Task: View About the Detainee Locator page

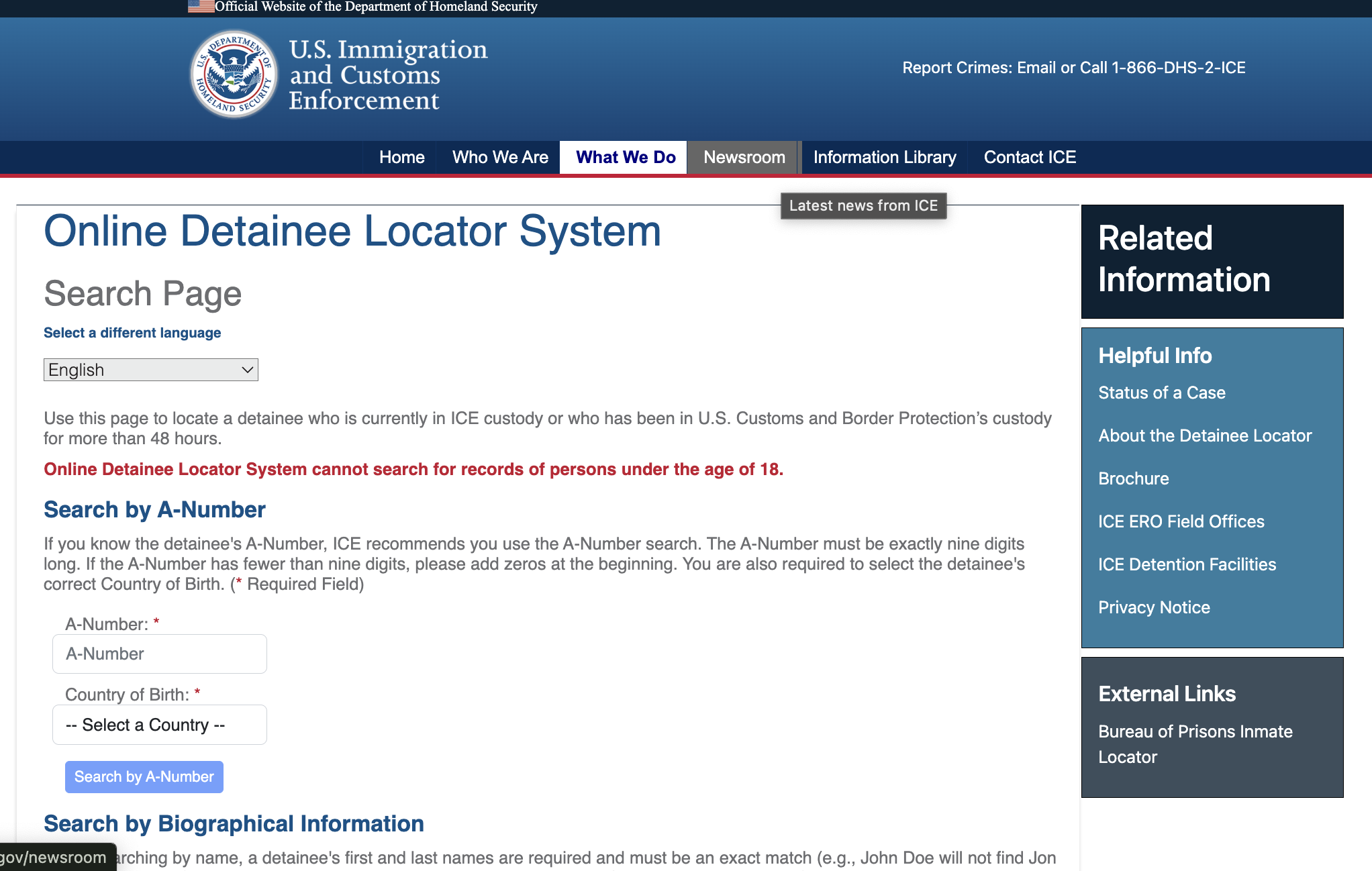Action: [1205, 435]
